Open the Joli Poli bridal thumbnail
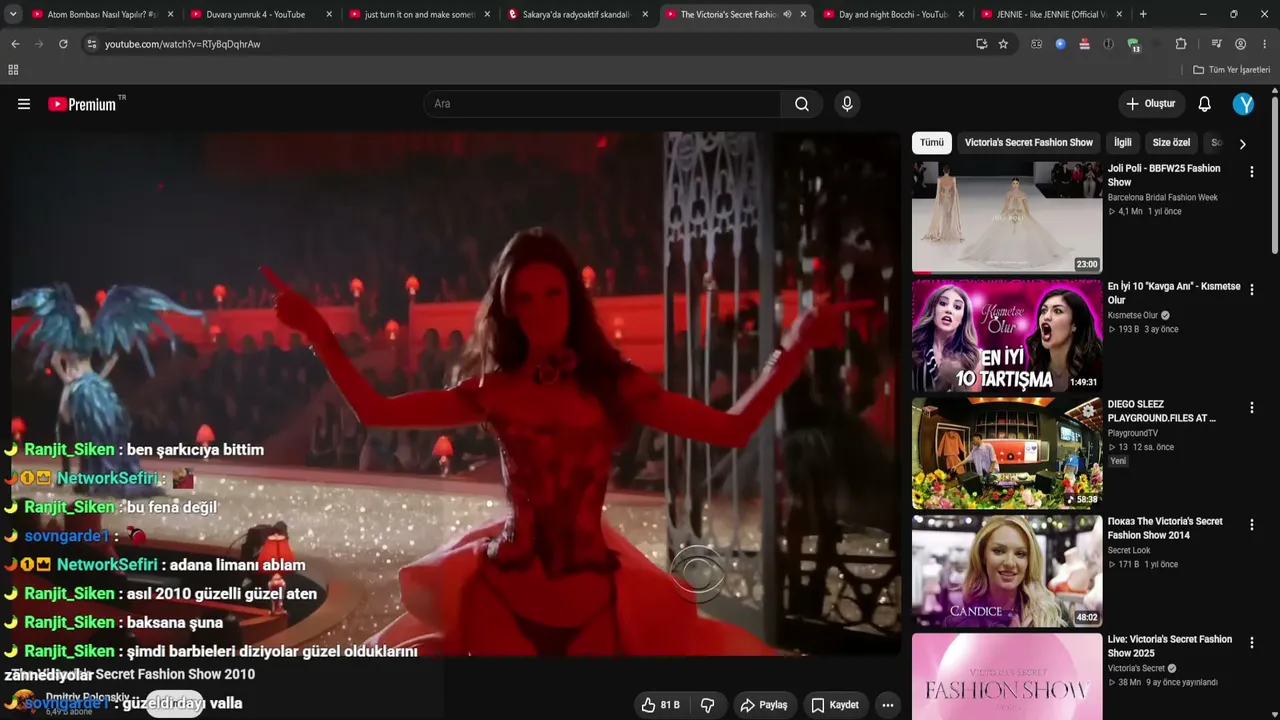This screenshot has width=1280, height=720. (x=1007, y=218)
